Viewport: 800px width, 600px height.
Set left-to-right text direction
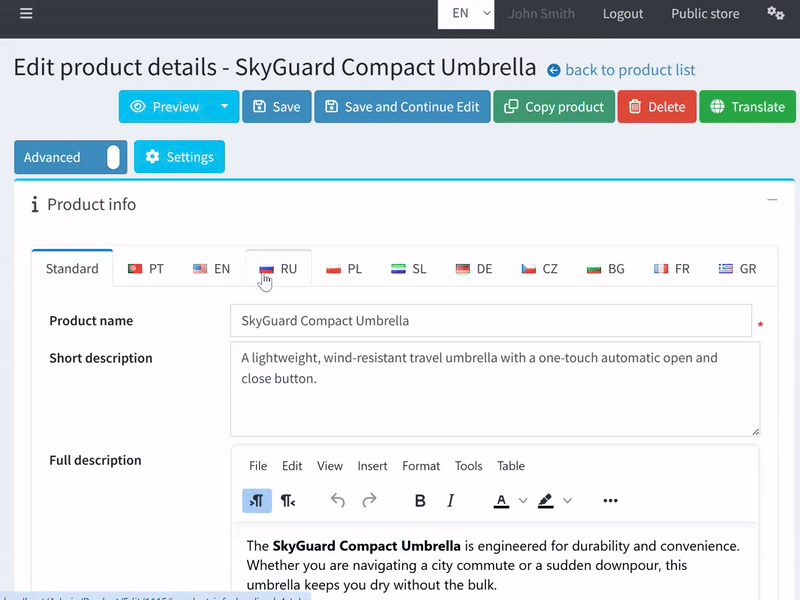click(x=257, y=501)
